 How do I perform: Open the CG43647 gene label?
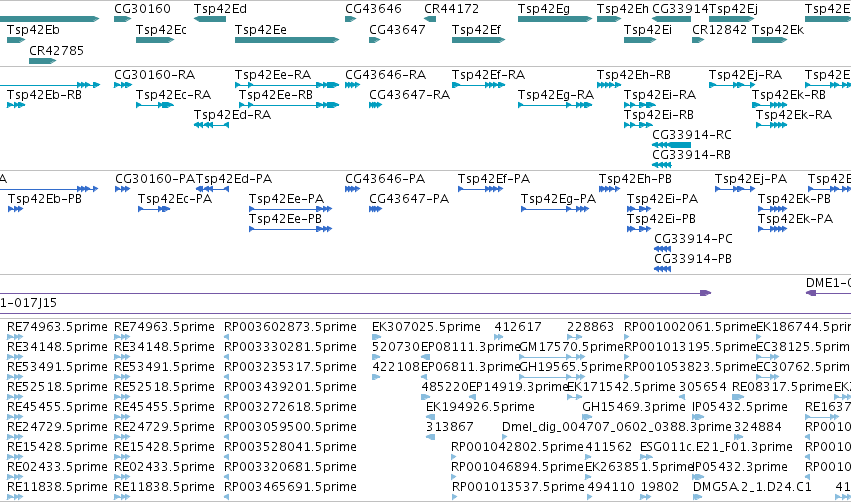[397, 30]
